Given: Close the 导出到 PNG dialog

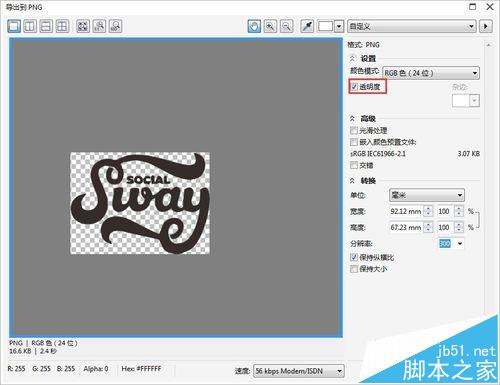Looking at the screenshot, I should [x=490, y=7].
